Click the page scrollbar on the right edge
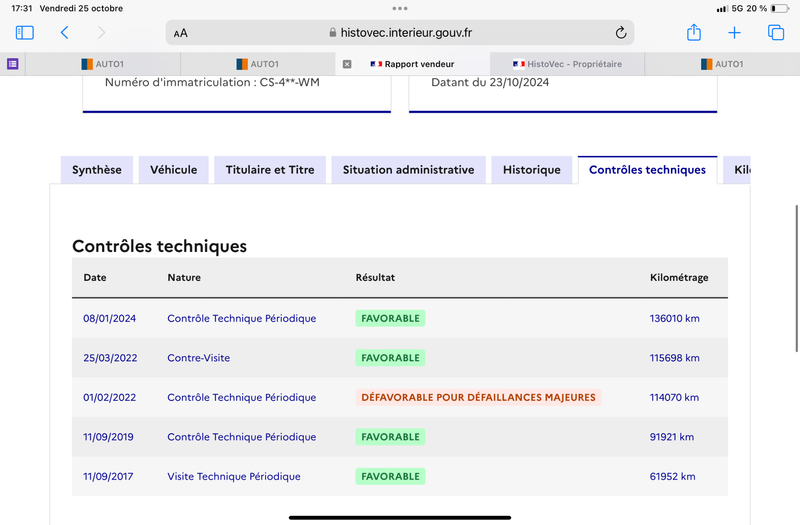The image size is (800, 525). click(796, 279)
